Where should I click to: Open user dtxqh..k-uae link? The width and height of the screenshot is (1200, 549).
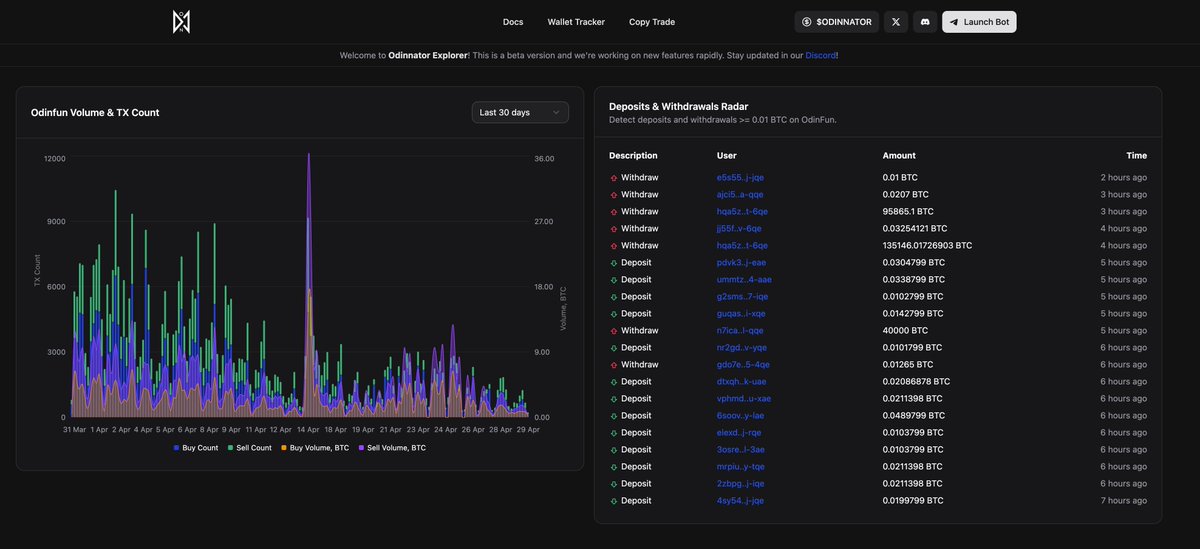click(742, 382)
